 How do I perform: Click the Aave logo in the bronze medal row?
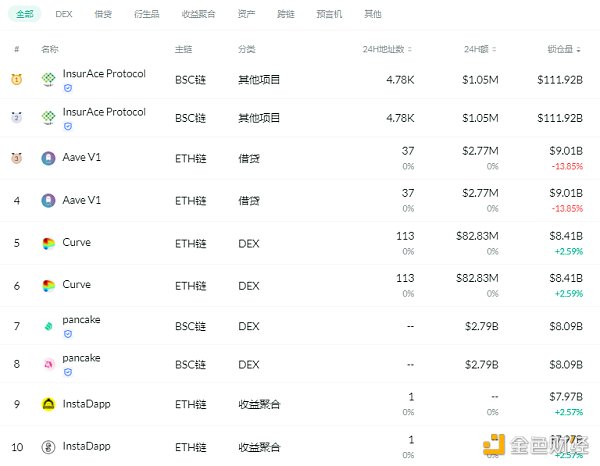tap(48, 158)
